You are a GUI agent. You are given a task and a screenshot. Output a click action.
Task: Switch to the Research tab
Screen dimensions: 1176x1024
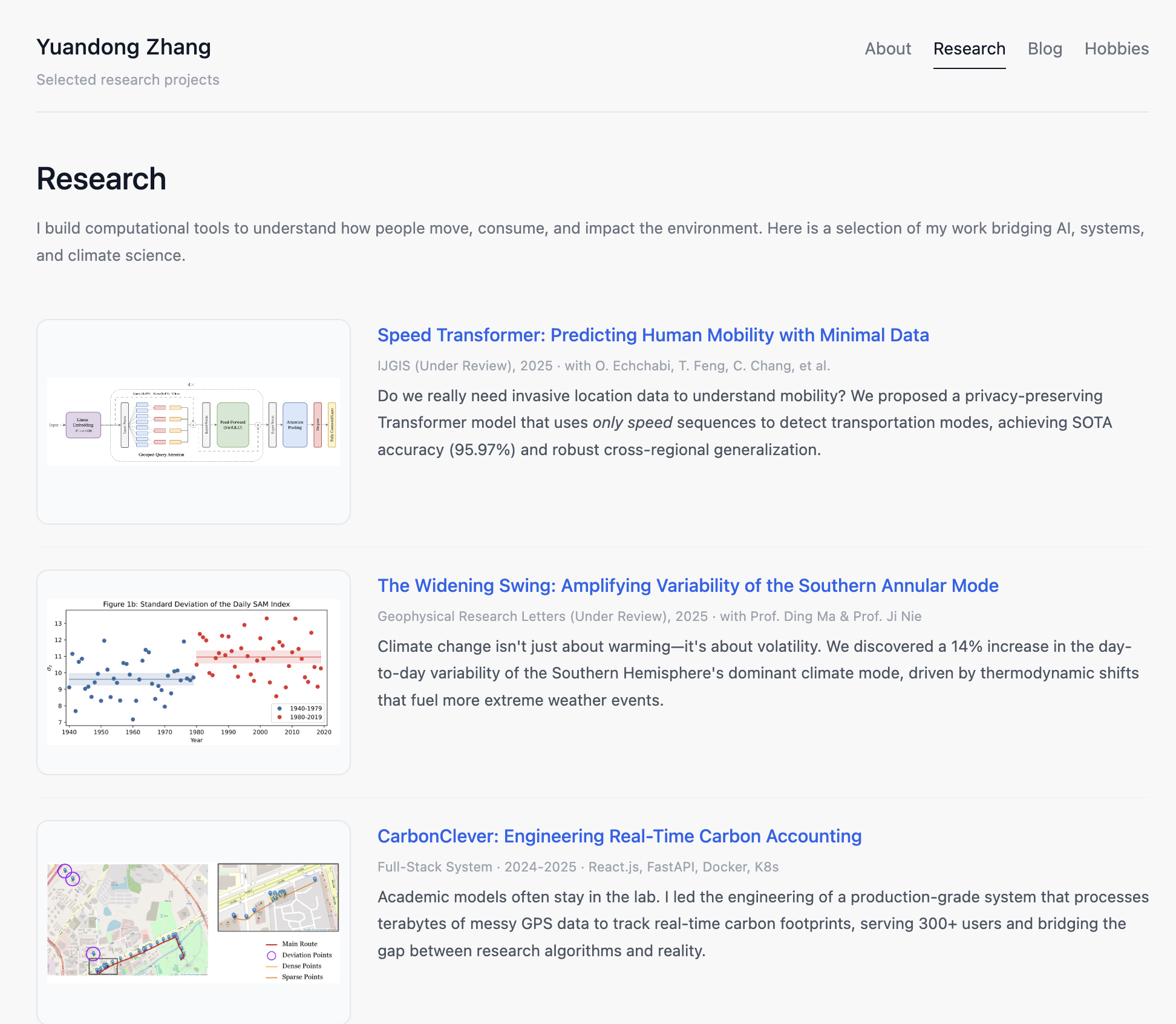point(969,48)
